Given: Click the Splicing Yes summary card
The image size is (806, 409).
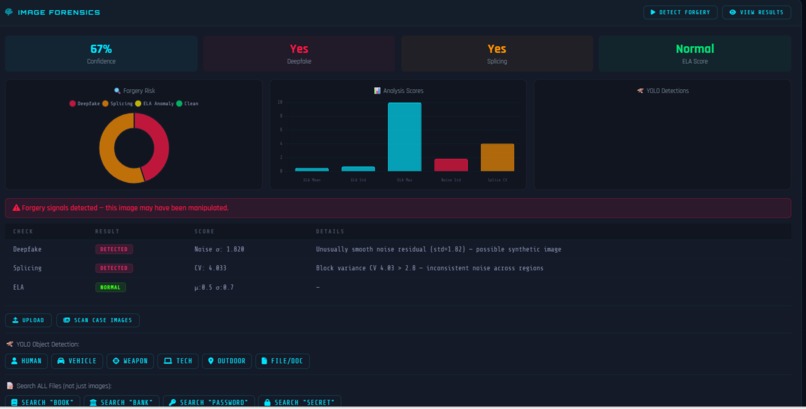Looking at the screenshot, I should (497, 53).
